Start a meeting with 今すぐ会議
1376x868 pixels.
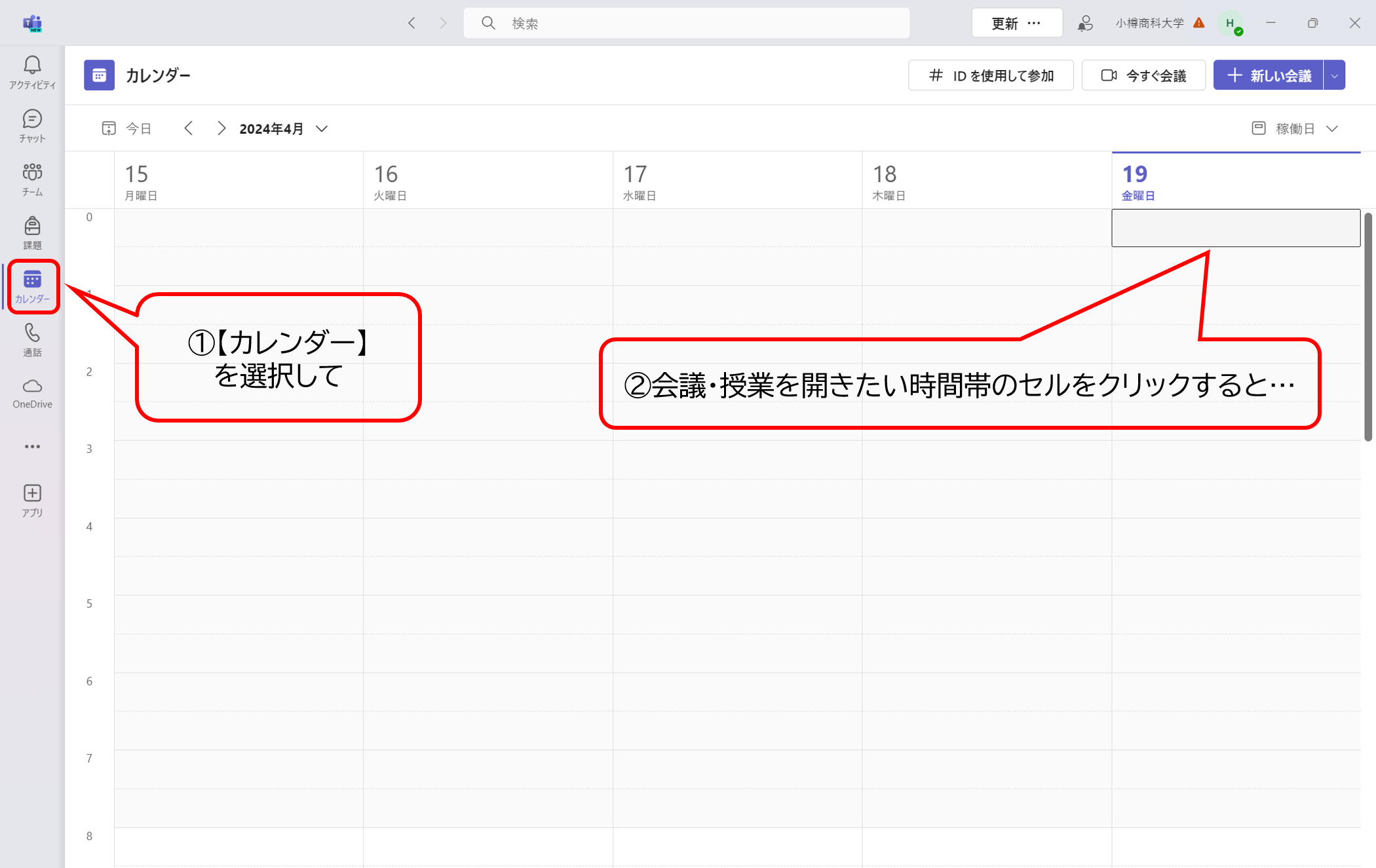1143,75
